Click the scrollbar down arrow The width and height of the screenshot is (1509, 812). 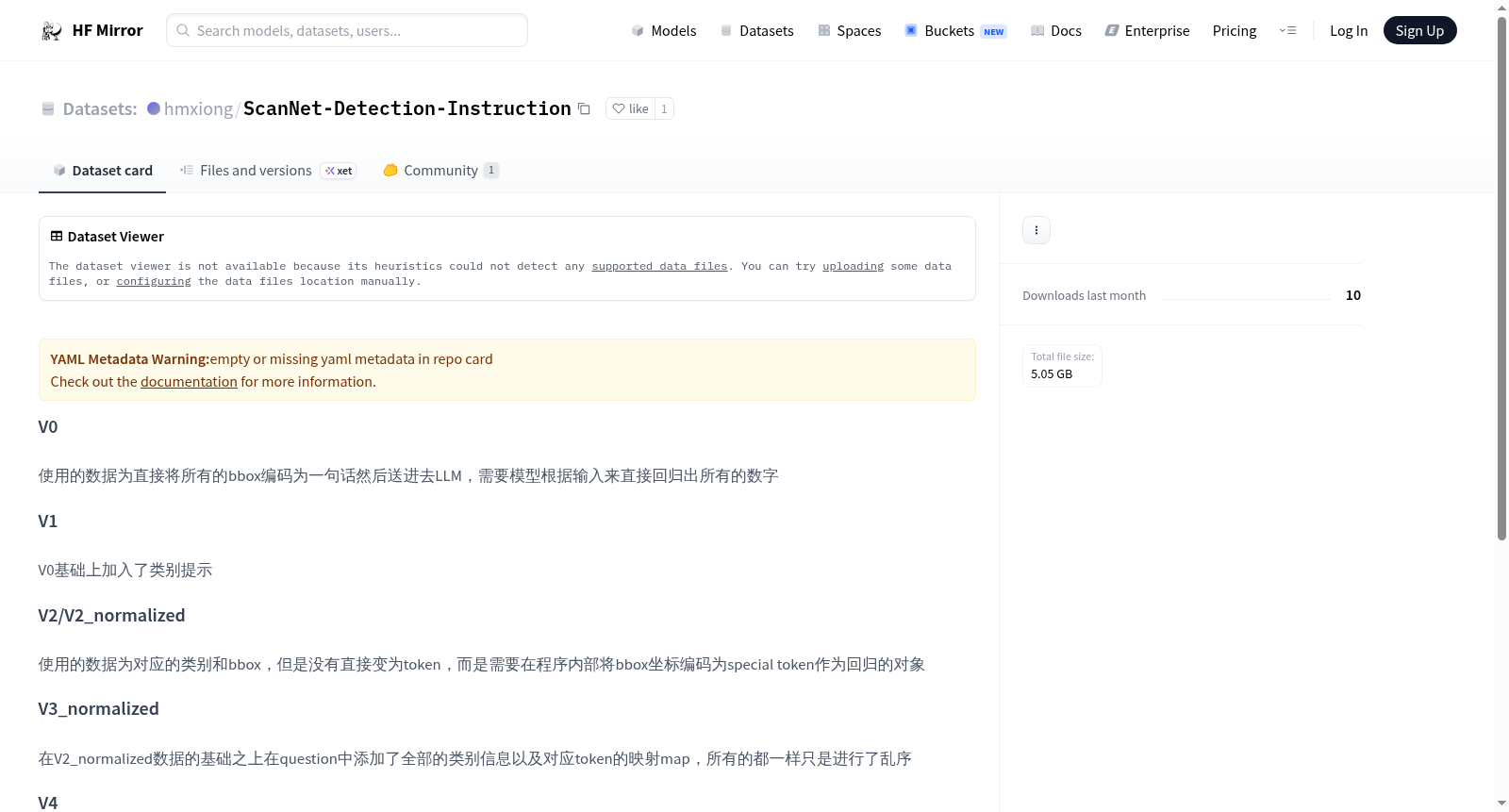coord(1501,804)
